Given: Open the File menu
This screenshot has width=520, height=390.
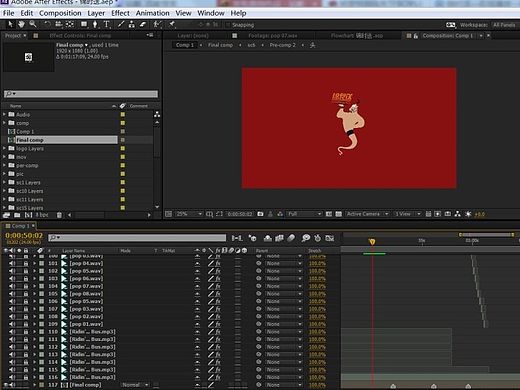Looking at the screenshot, I should click(x=9, y=13).
